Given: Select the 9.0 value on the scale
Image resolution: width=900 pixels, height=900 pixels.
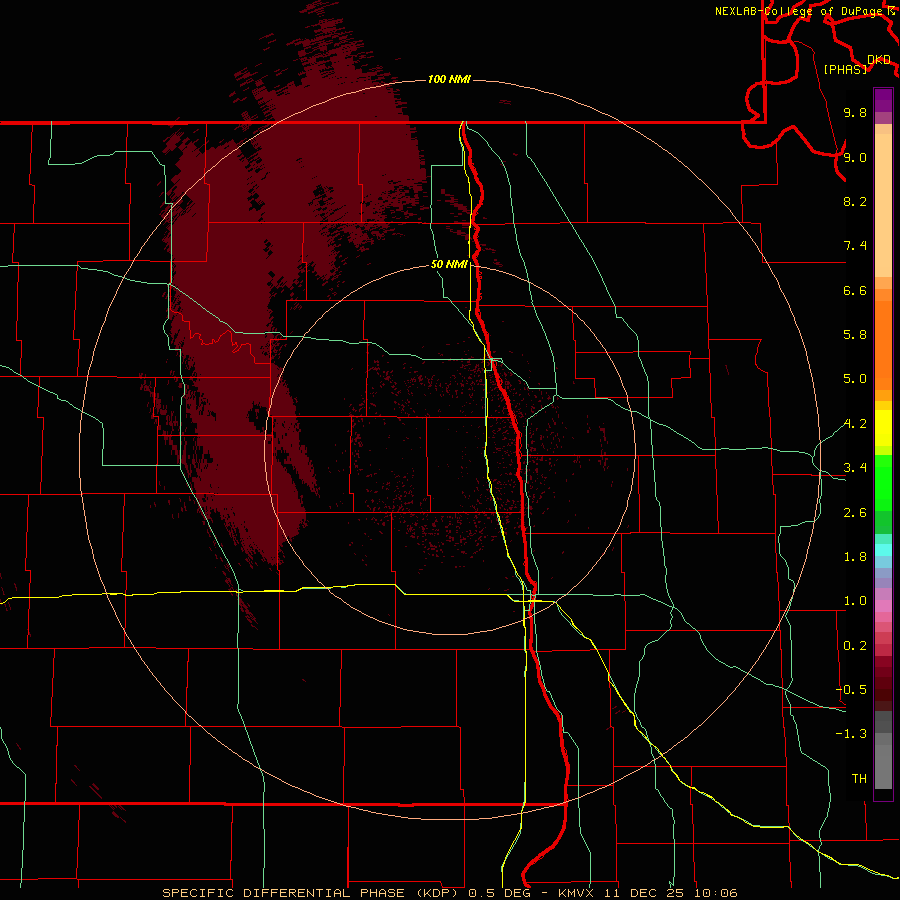Looking at the screenshot, I should pos(855,157).
